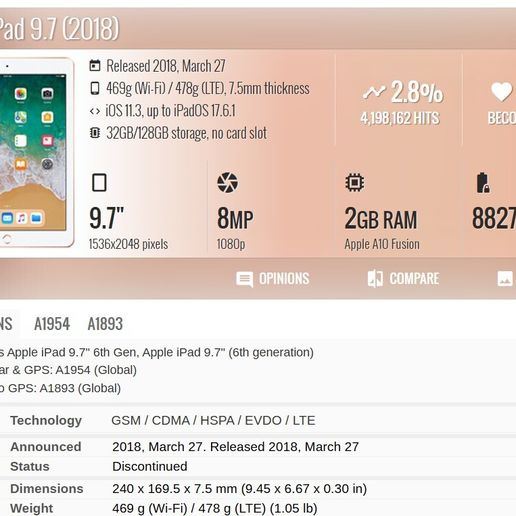This screenshot has height=516, width=516.
Task: Click the Status label link
Action: coord(30,466)
